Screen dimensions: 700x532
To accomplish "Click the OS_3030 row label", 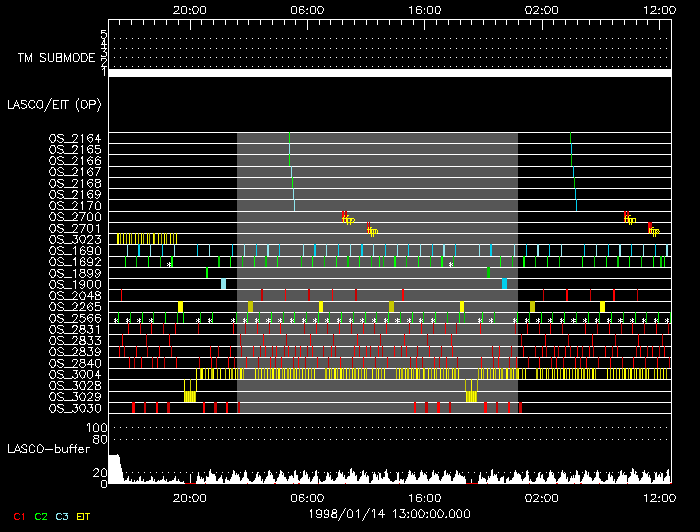I will click(x=75, y=408).
